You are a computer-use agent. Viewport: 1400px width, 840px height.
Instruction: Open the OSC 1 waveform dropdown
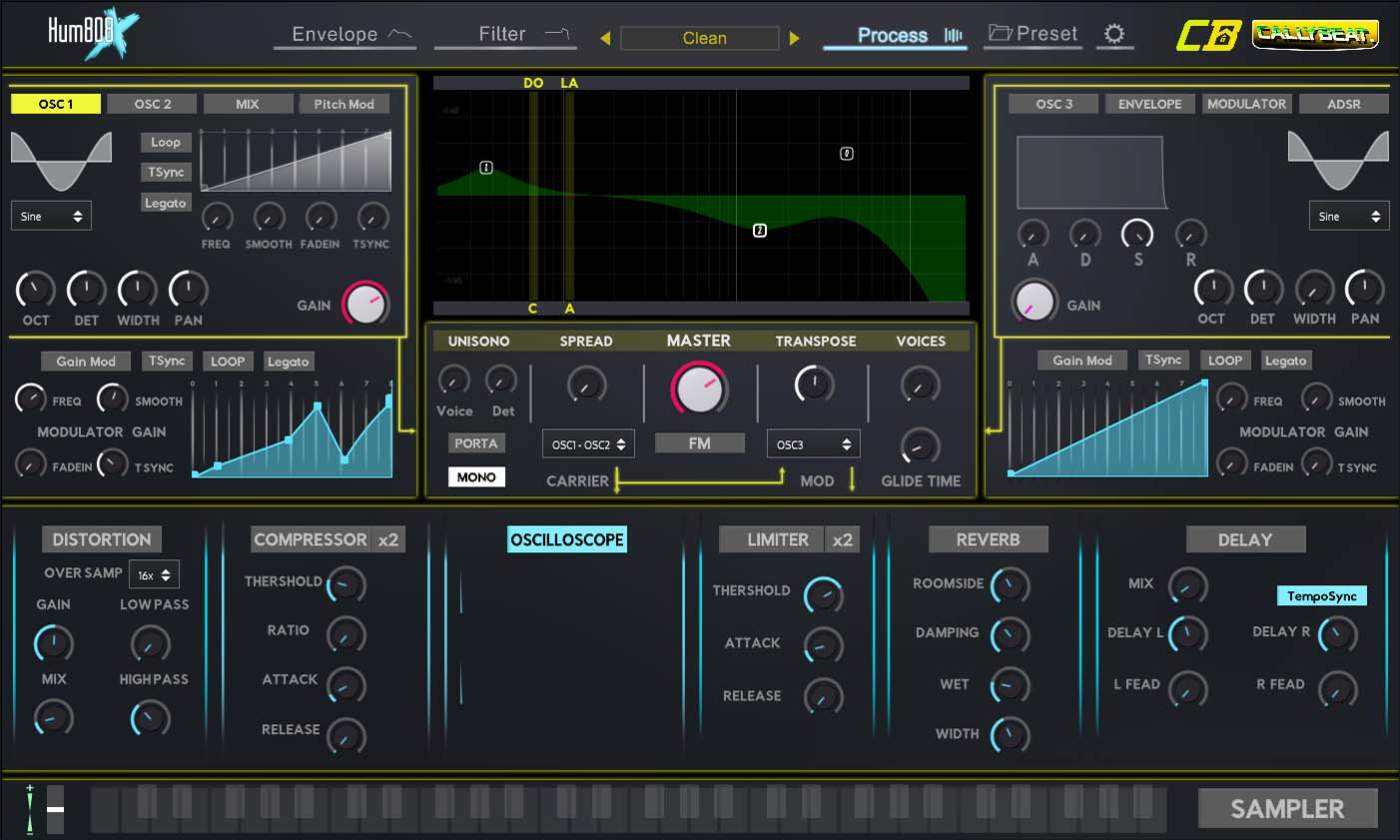[51, 215]
